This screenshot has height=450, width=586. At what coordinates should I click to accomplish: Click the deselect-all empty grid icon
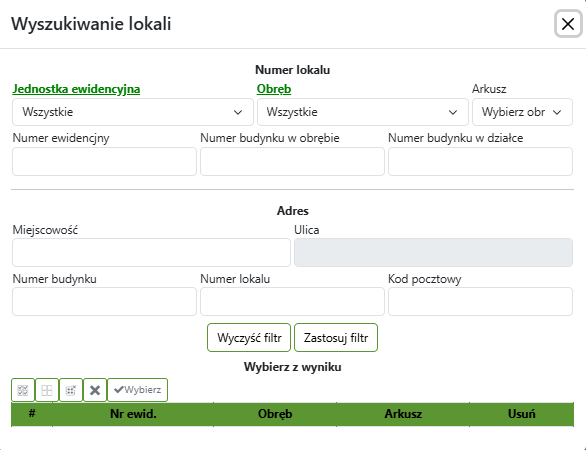click(47, 390)
